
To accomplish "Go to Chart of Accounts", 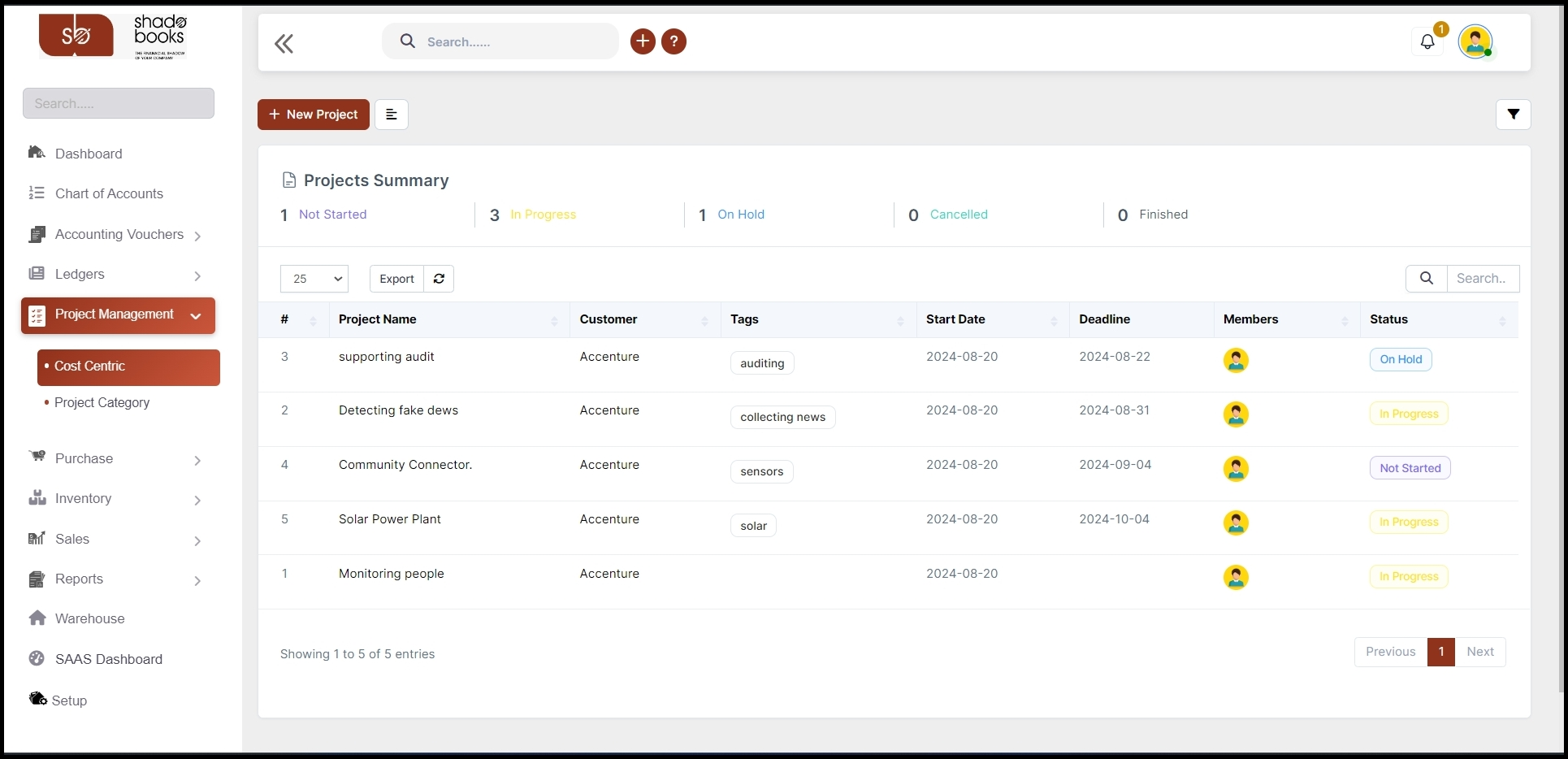I will 109,193.
